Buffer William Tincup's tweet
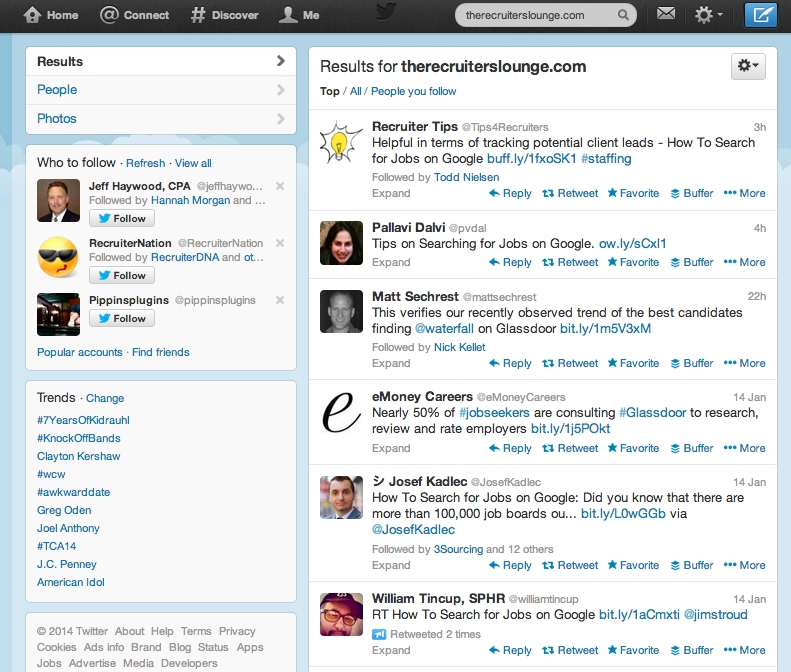Viewport: 791px width, 672px height. pyautogui.click(x=692, y=650)
